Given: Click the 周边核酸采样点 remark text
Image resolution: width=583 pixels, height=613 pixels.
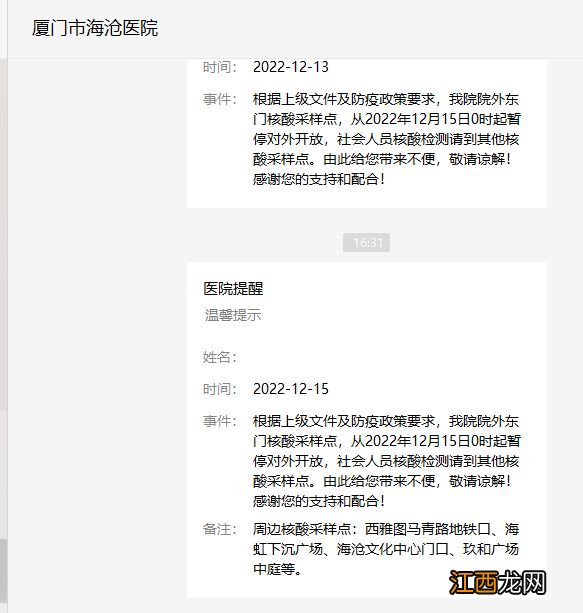Looking at the screenshot, I should [386, 549].
